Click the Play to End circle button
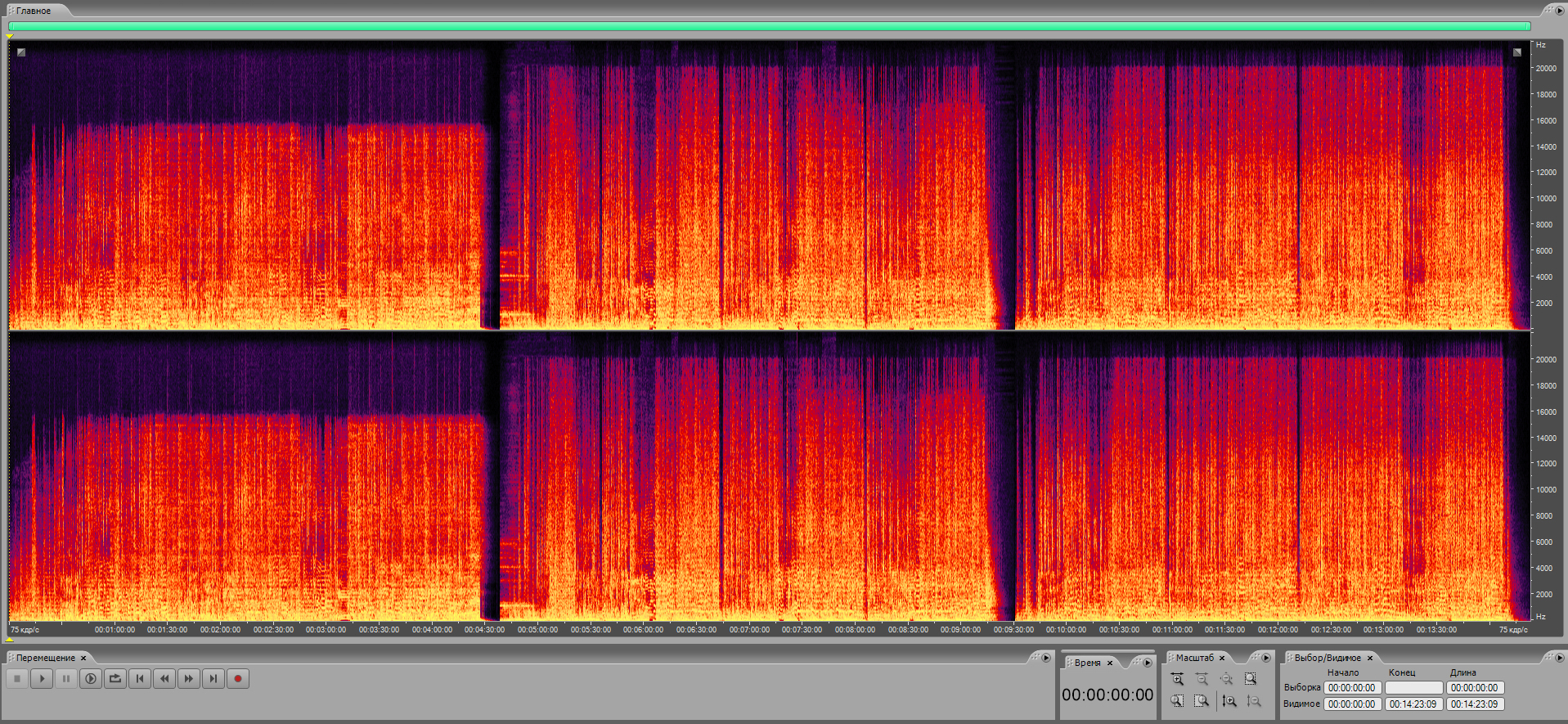This screenshot has height=724, width=1568. [x=91, y=678]
